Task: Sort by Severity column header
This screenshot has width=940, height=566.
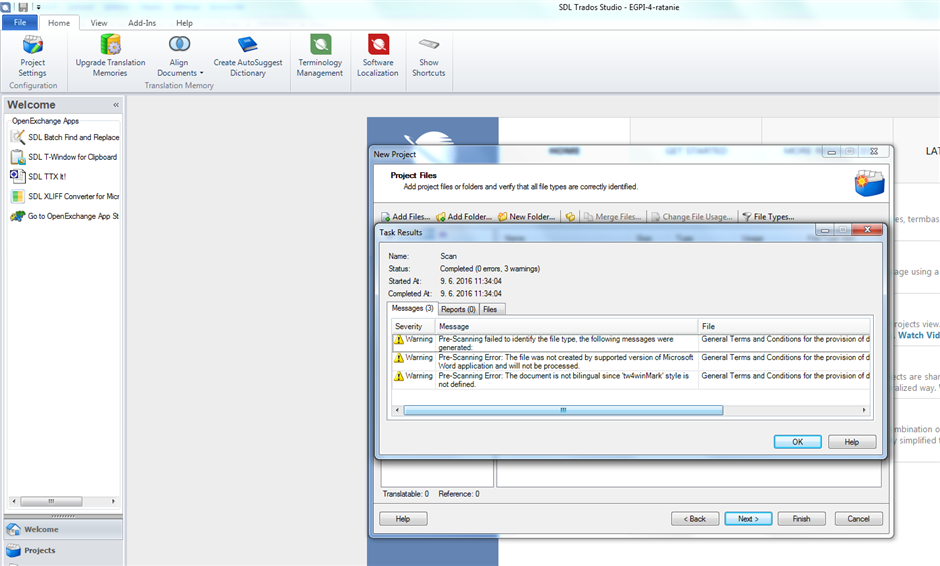Action: tap(414, 326)
